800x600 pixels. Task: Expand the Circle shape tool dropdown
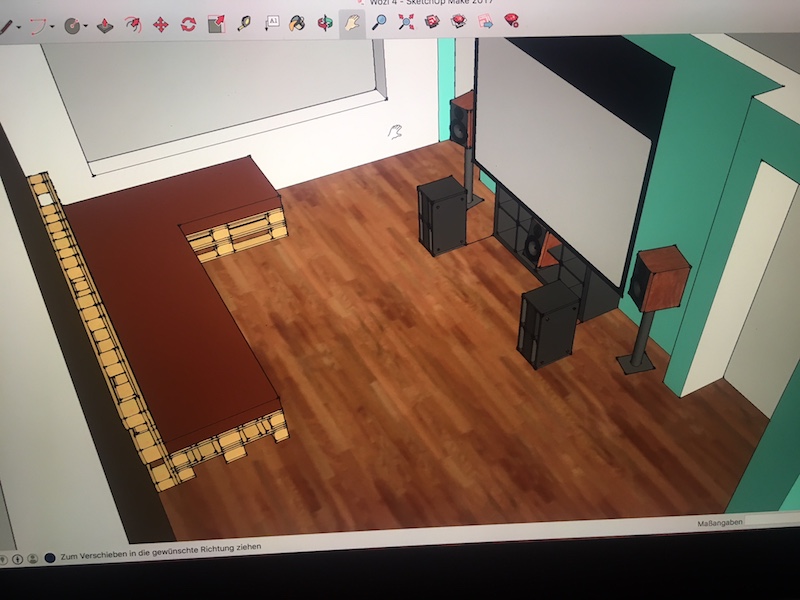tap(85, 26)
